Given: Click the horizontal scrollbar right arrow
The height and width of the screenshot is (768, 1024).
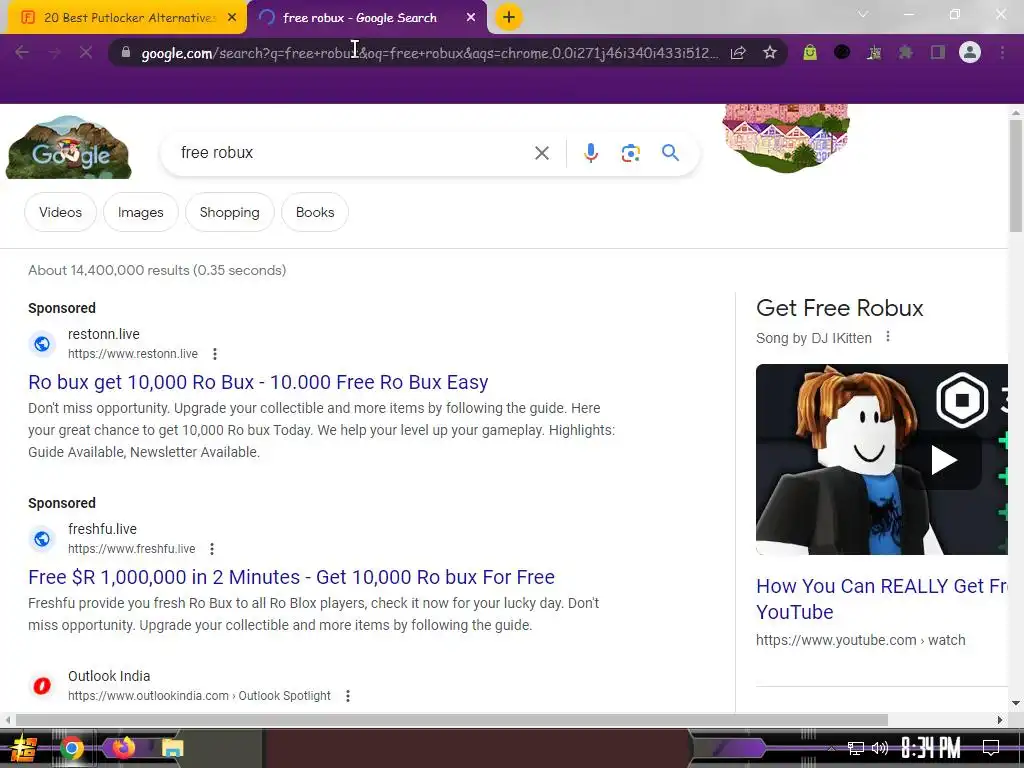Looking at the screenshot, I should click(1000, 720).
